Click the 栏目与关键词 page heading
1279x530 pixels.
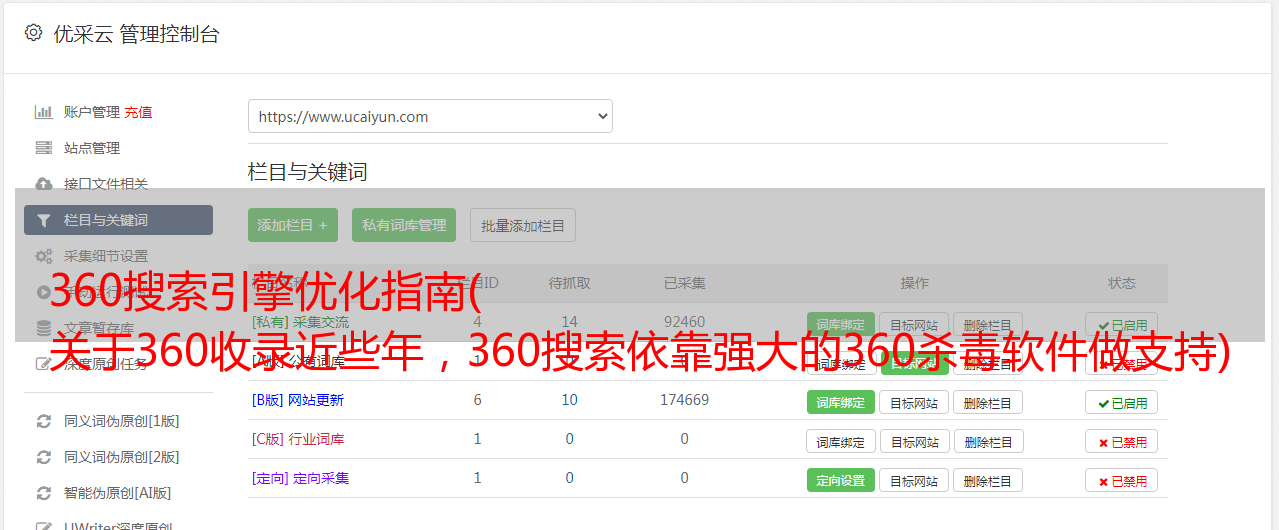click(x=308, y=172)
